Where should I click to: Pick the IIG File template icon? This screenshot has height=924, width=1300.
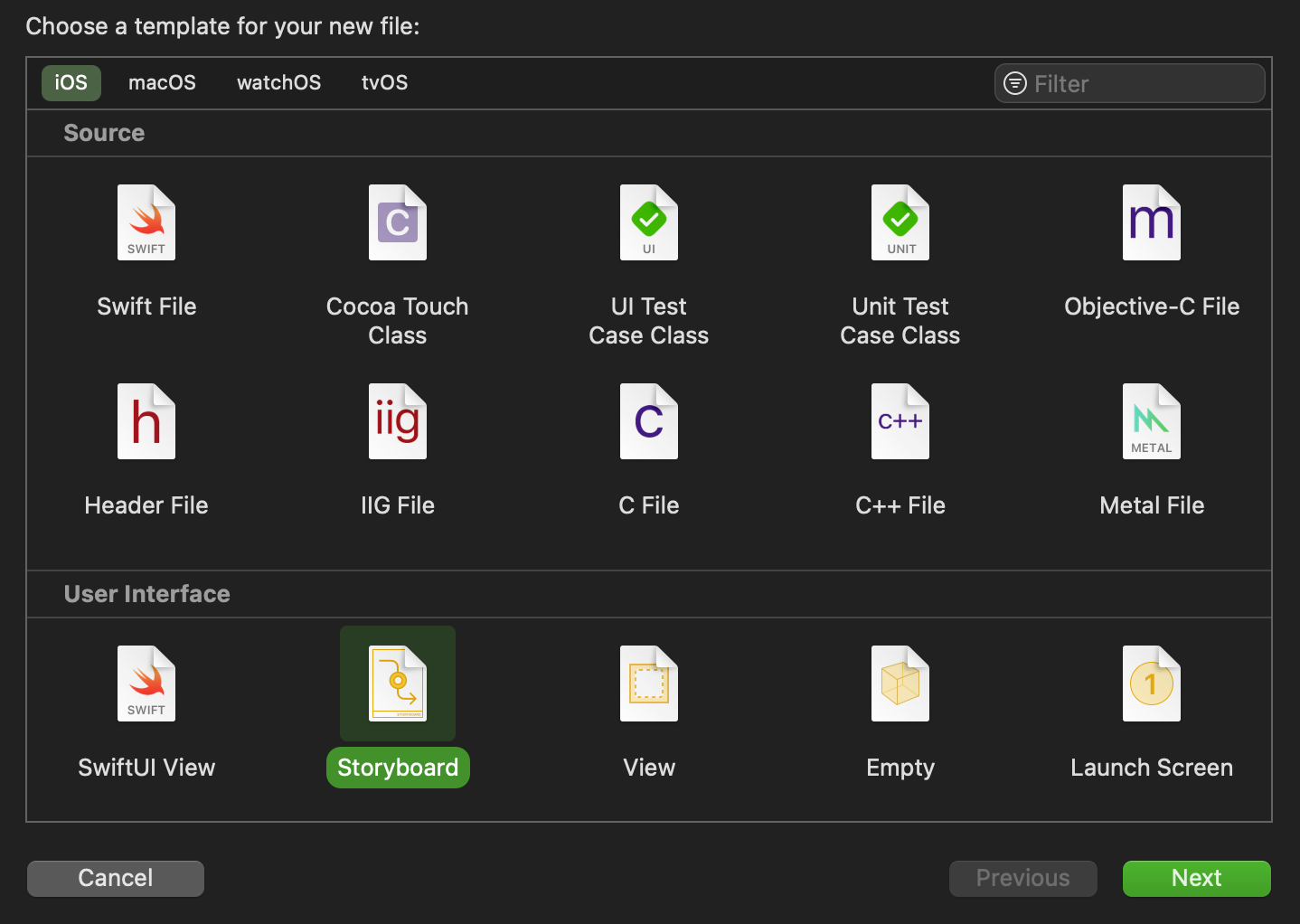(398, 421)
